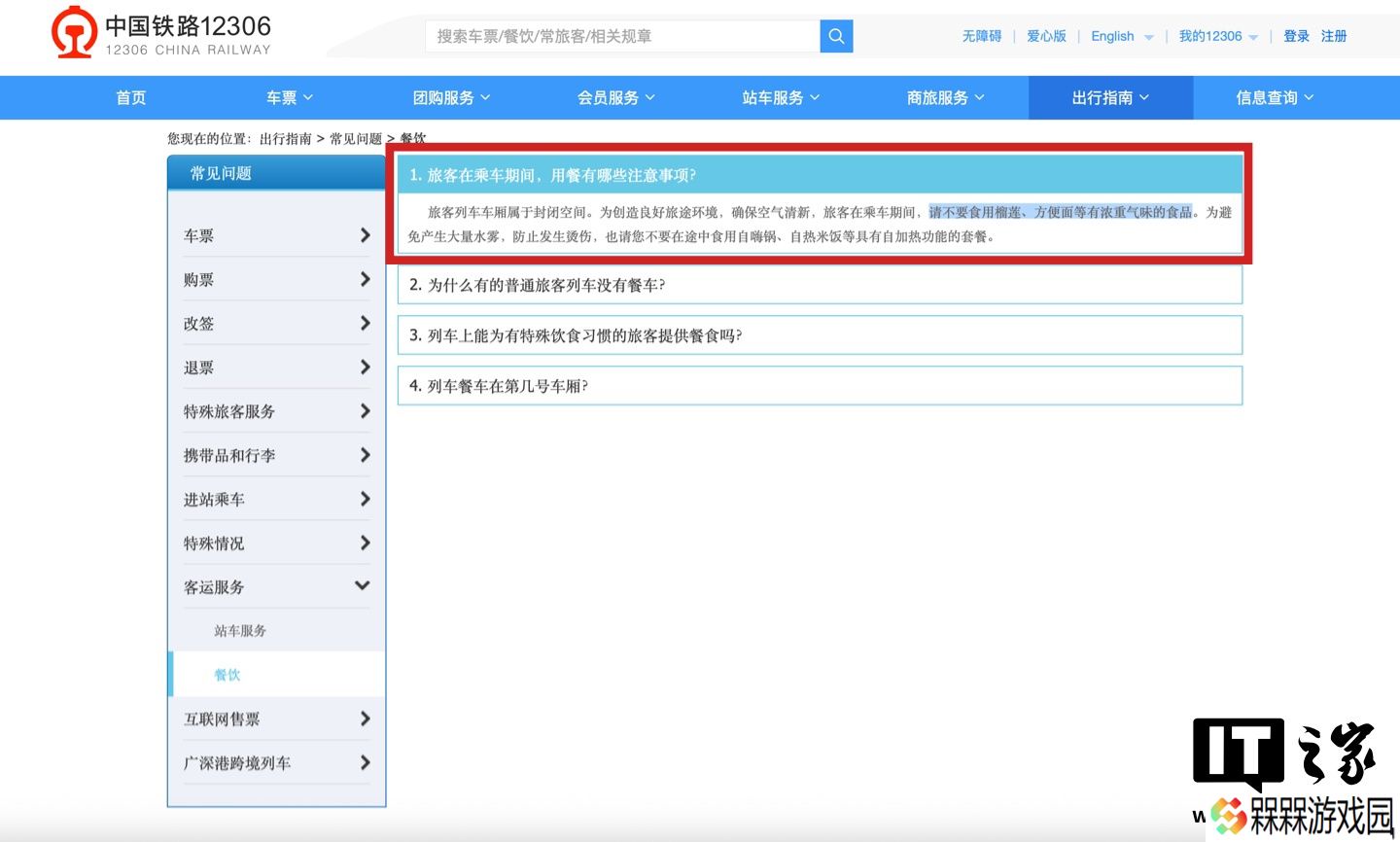
Task: Click 出行指南 in the breadcrumb
Action: coord(286,139)
